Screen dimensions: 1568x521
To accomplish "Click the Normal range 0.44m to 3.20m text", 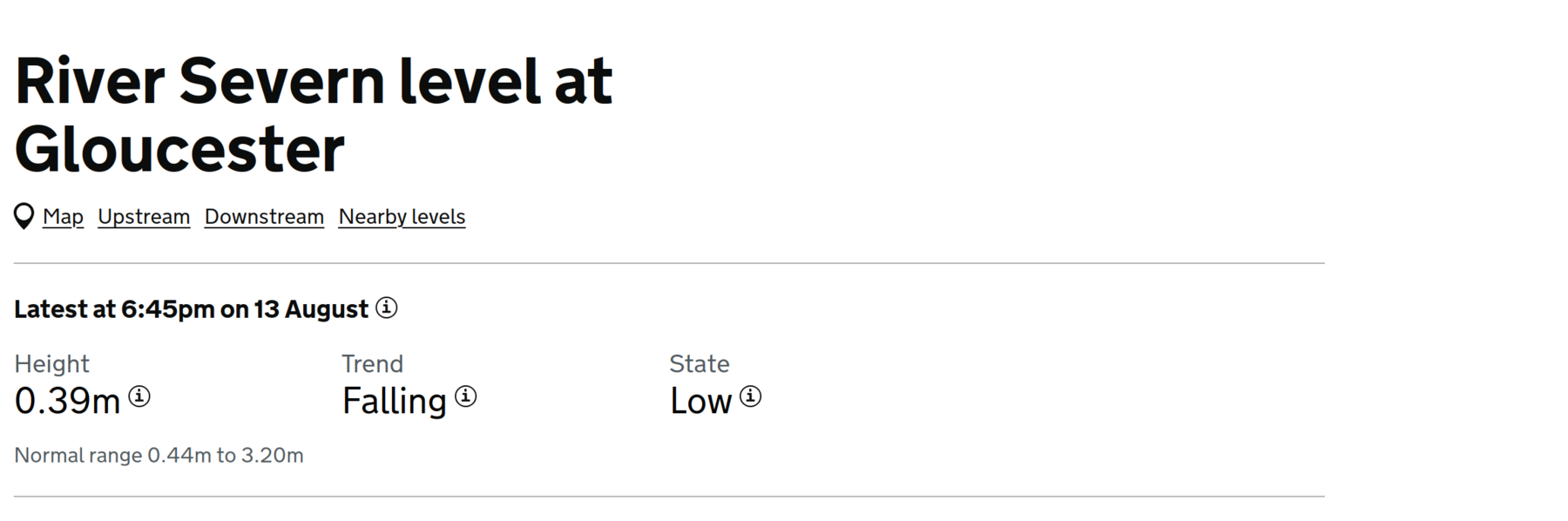I will [159, 455].
